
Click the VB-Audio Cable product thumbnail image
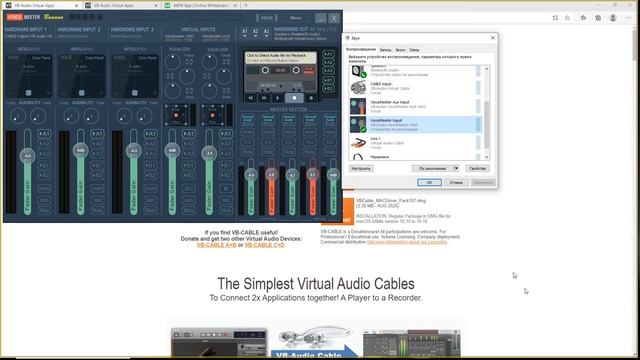[315, 342]
